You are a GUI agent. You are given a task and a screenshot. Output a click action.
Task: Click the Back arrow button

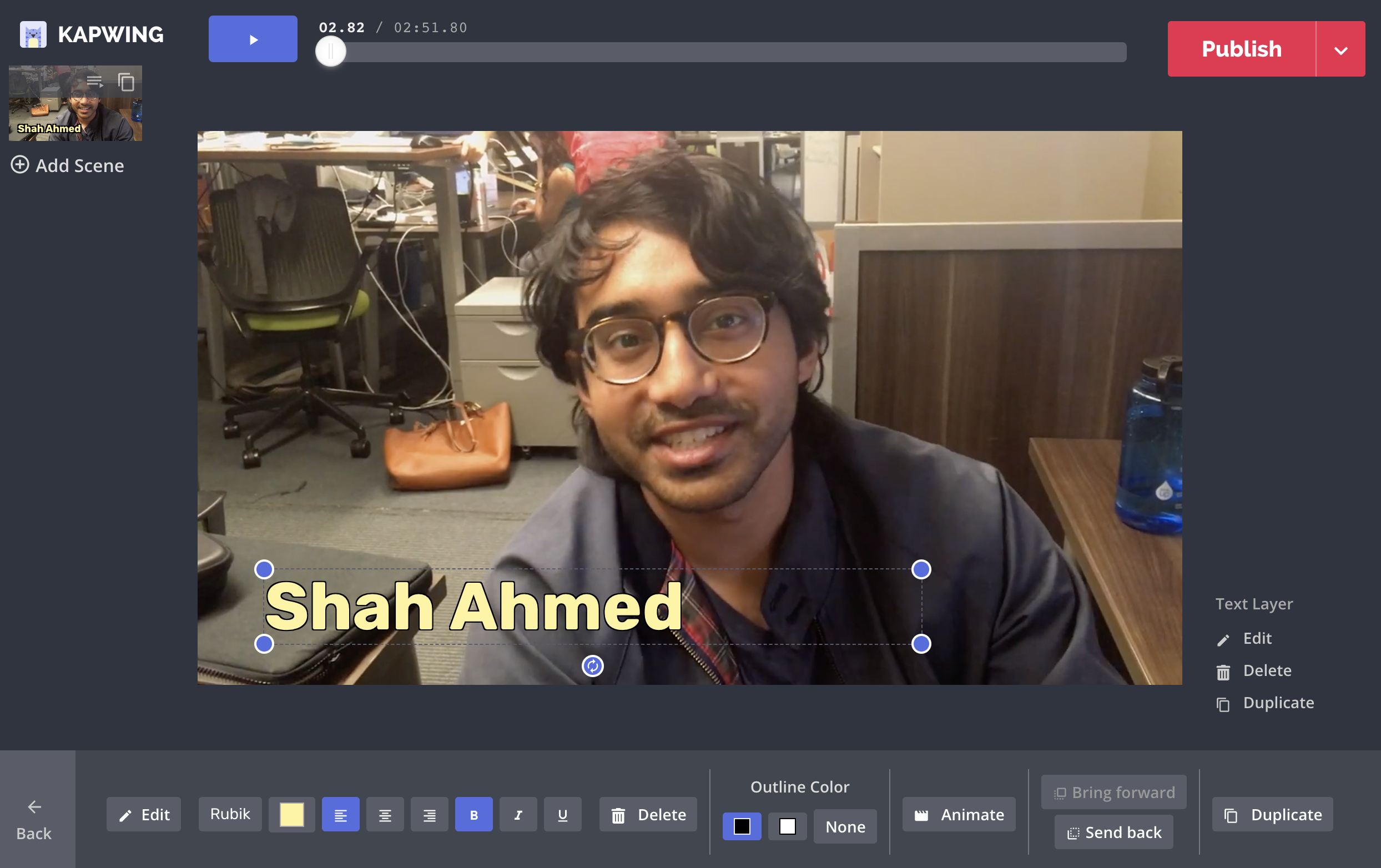34,819
